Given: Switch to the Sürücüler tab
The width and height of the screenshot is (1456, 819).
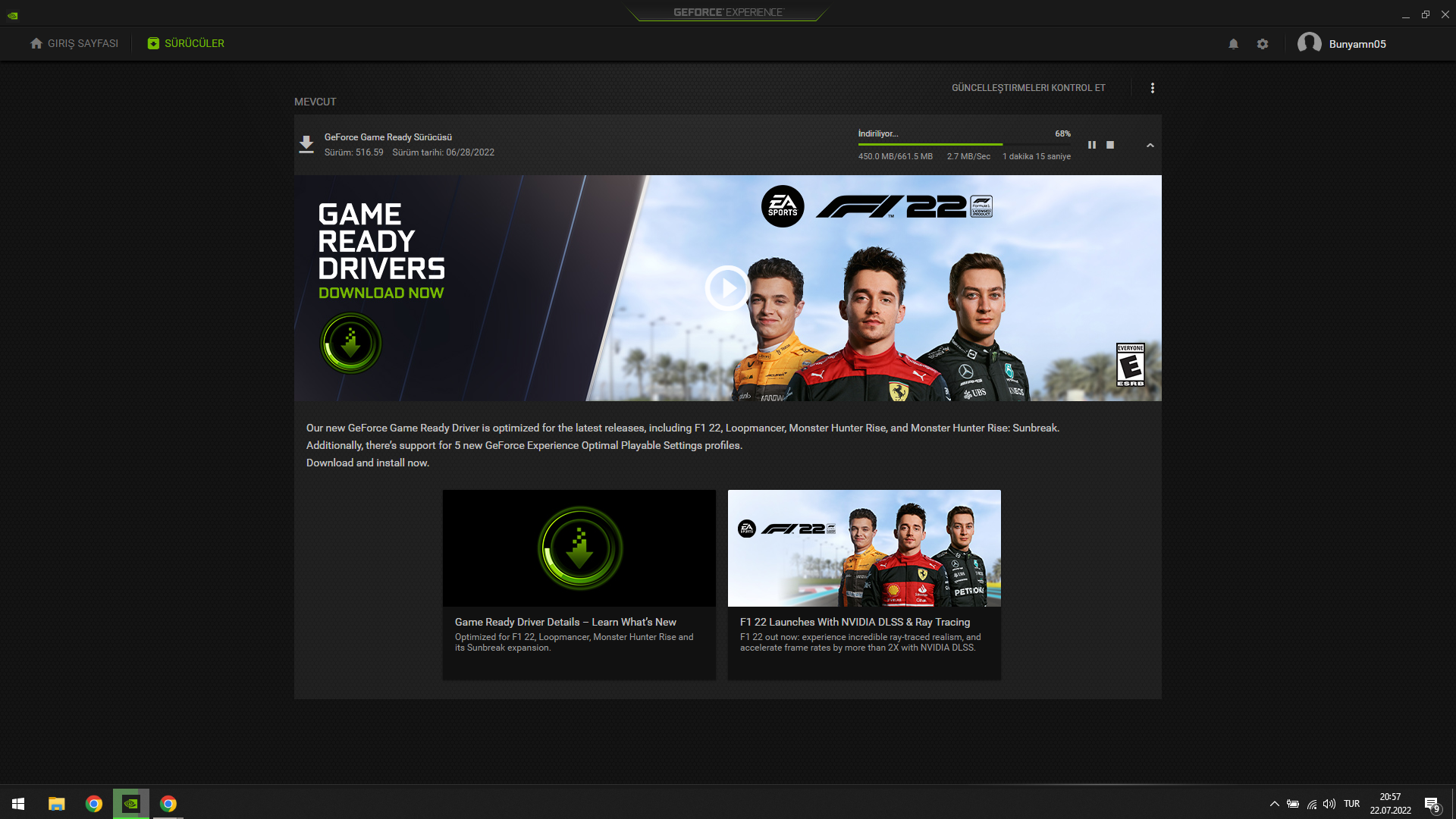Looking at the screenshot, I should click(x=187, y=43).
